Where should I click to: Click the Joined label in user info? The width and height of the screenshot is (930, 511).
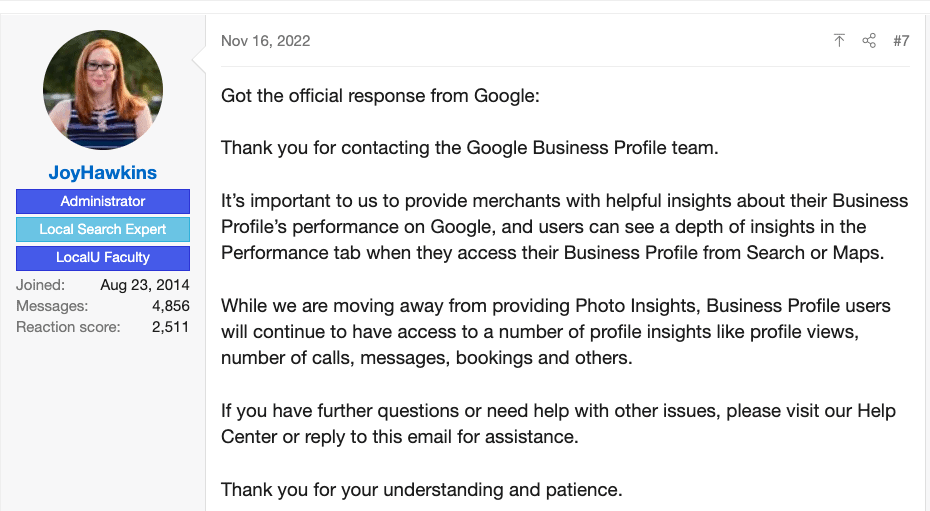(40, 285)
